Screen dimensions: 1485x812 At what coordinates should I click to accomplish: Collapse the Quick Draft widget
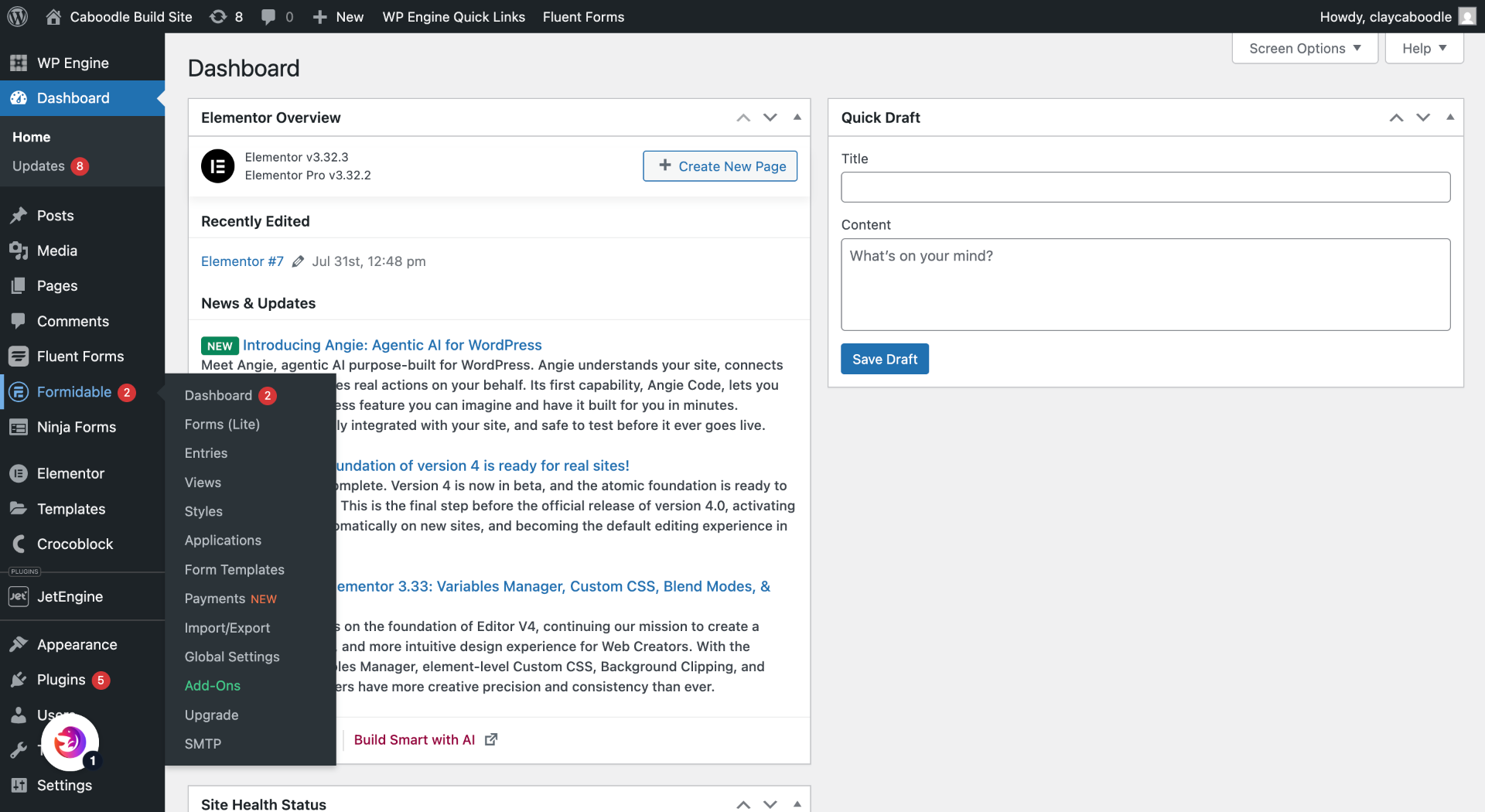1450,118
